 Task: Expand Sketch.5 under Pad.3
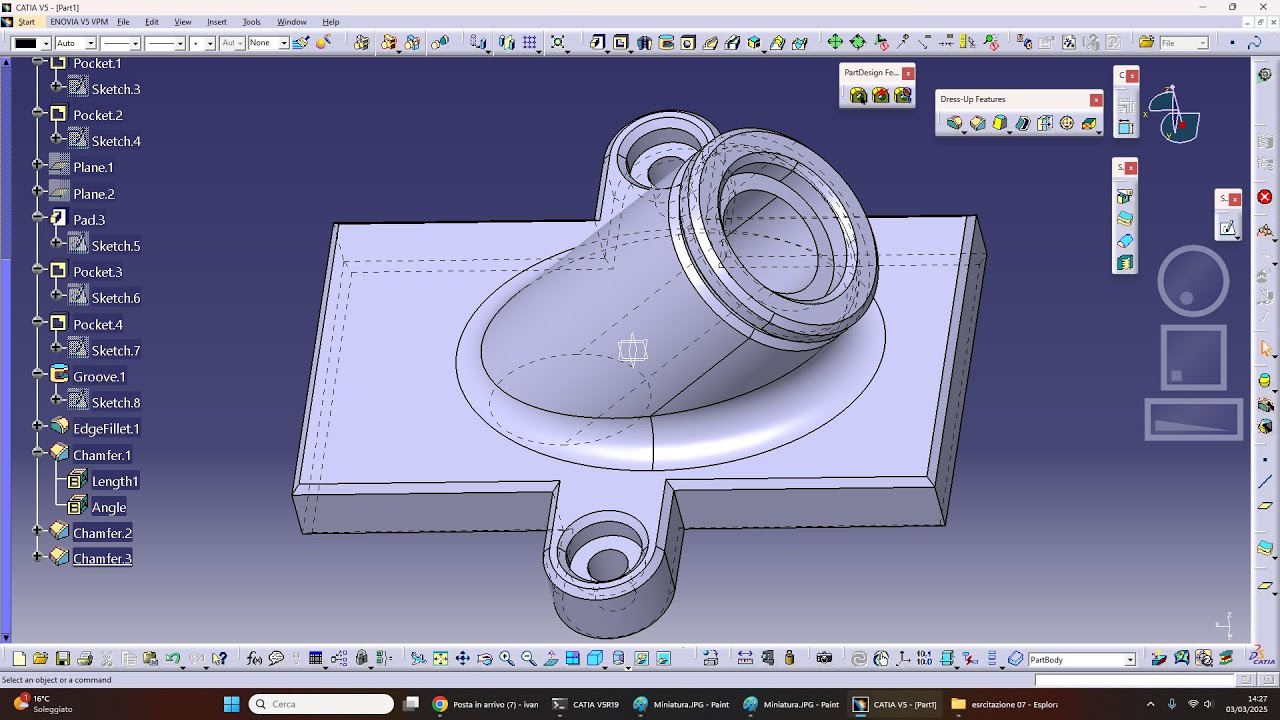[56, 243]
